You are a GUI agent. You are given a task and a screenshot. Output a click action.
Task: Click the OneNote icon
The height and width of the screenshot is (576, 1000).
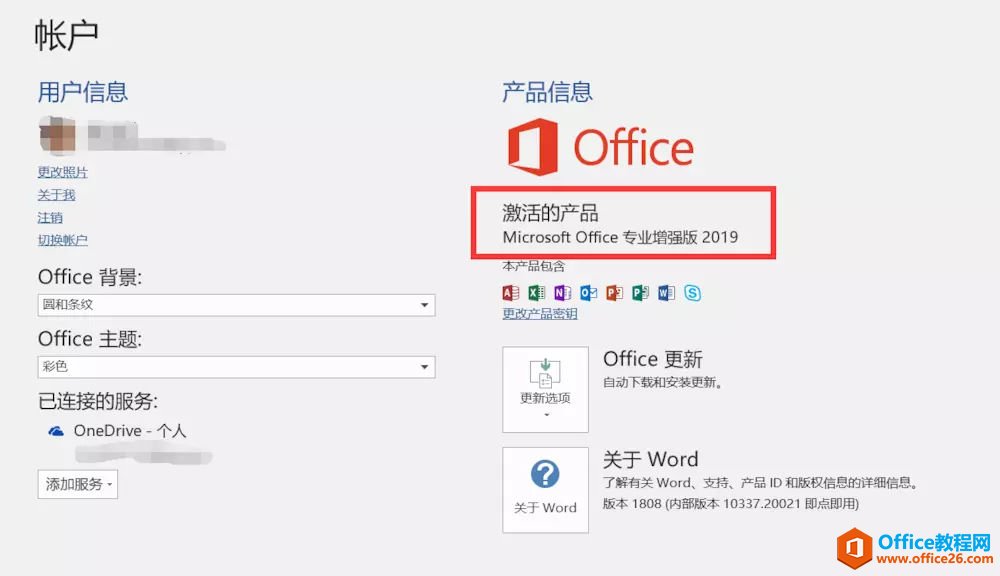[x=562, y=293]
